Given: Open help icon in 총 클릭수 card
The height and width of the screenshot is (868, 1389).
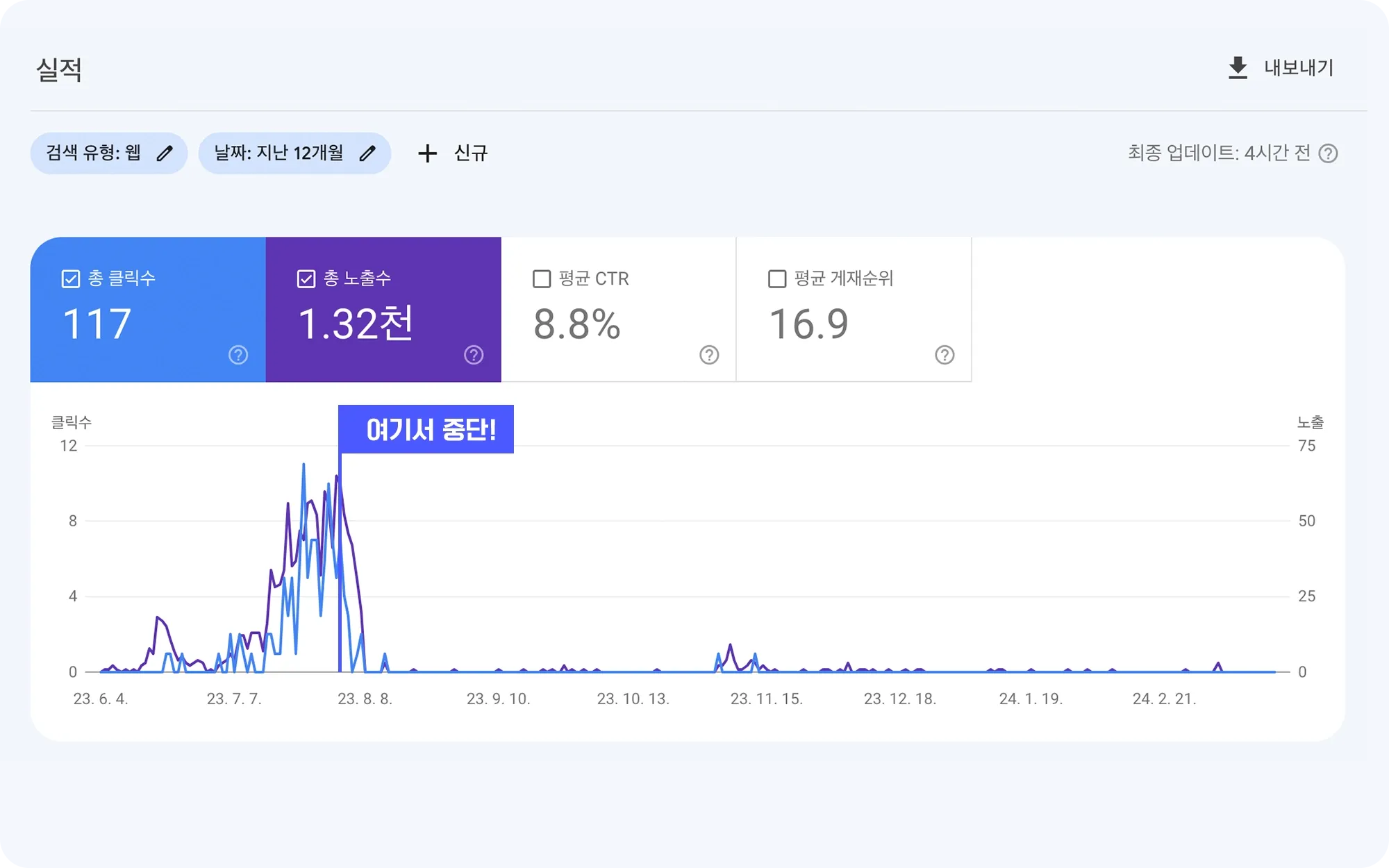Looking at the screenshot, I should click(x=238, y=355).
